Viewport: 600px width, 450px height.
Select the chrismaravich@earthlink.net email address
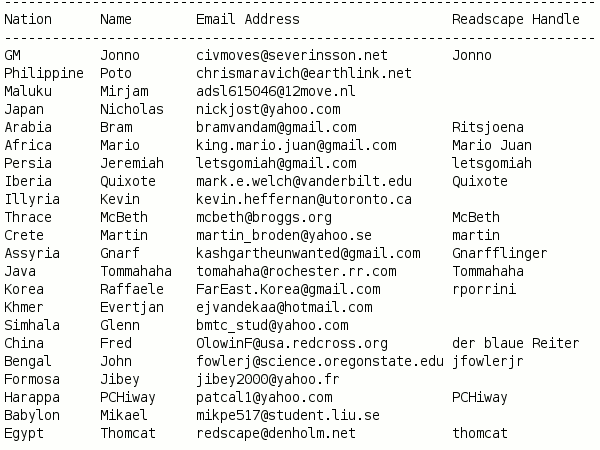pos(303,73)
